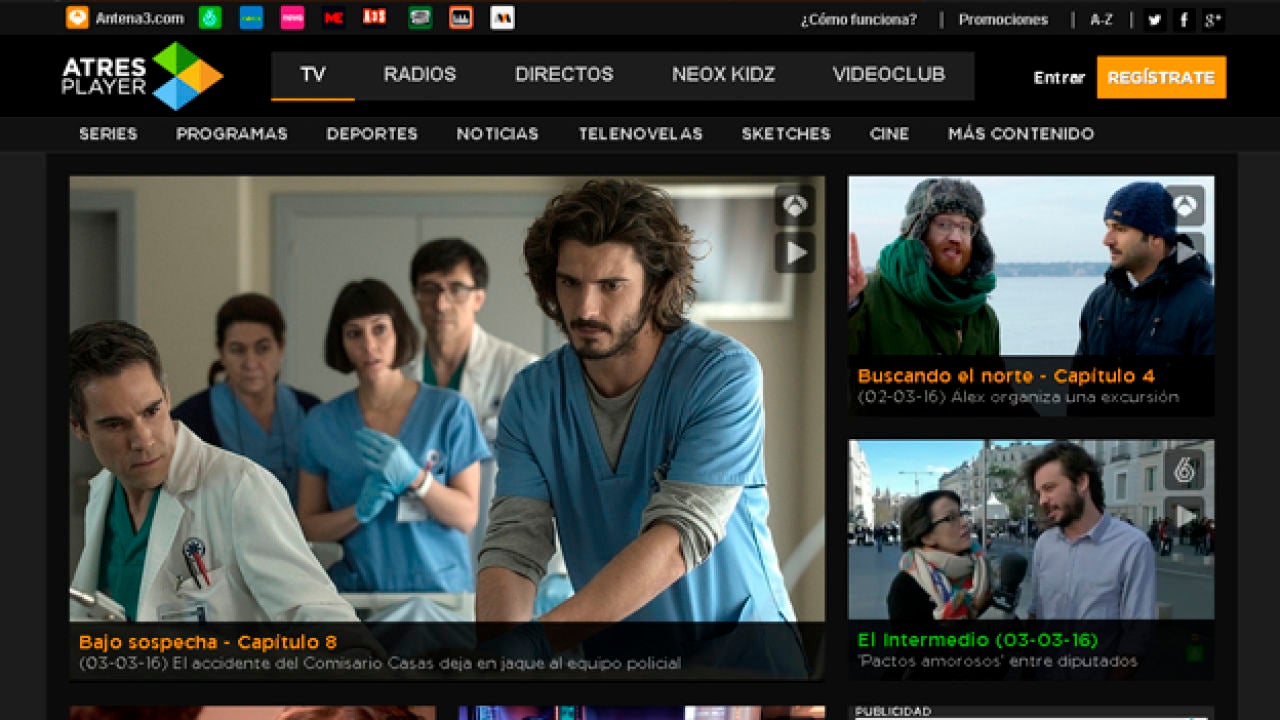Click Antena 3 badge on Buscando el norte
Screen dimensions: 1280x720
coord(1184,206)
